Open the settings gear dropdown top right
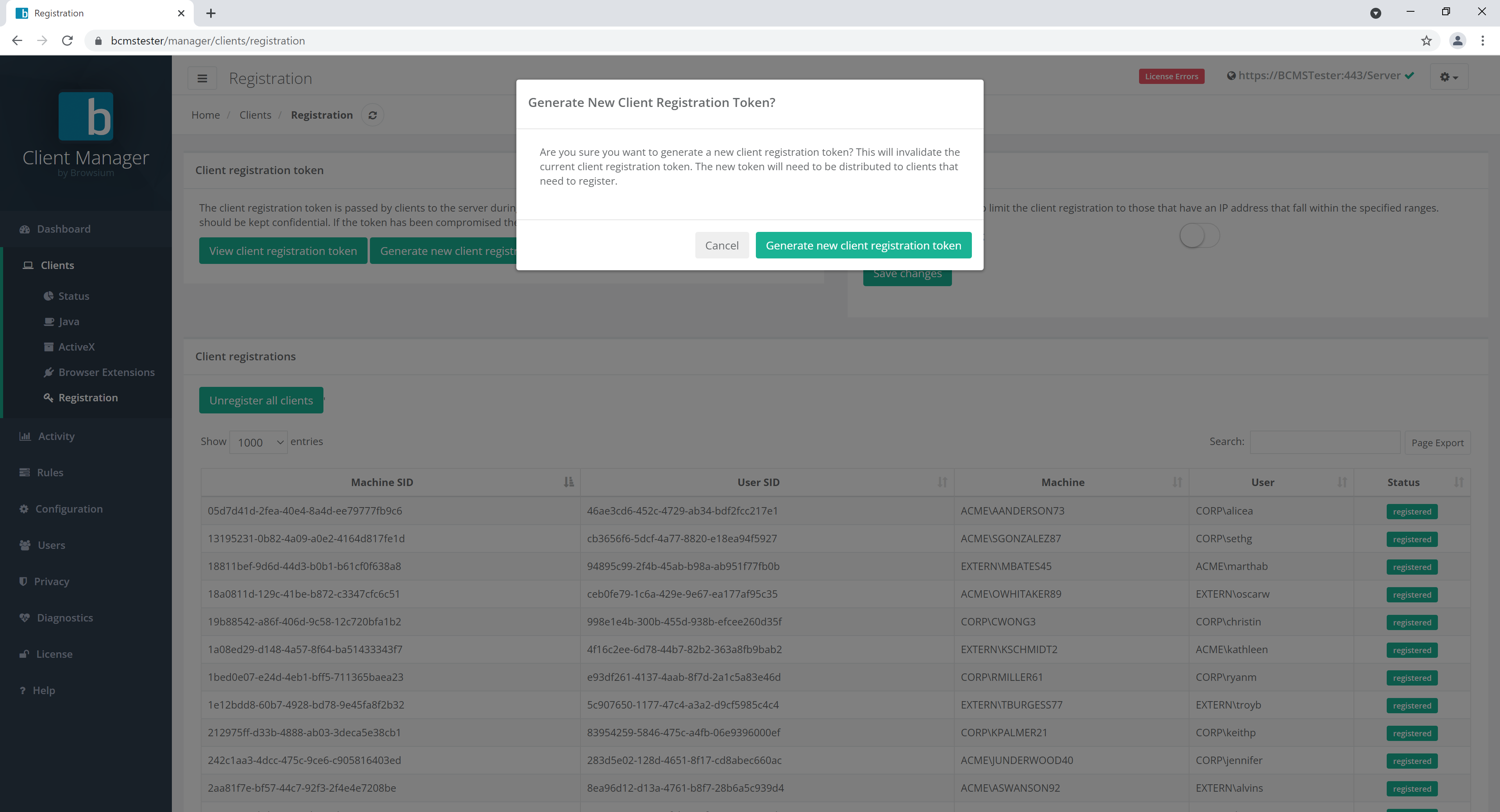This screenshot has width=1500, height=812. 1449,77
